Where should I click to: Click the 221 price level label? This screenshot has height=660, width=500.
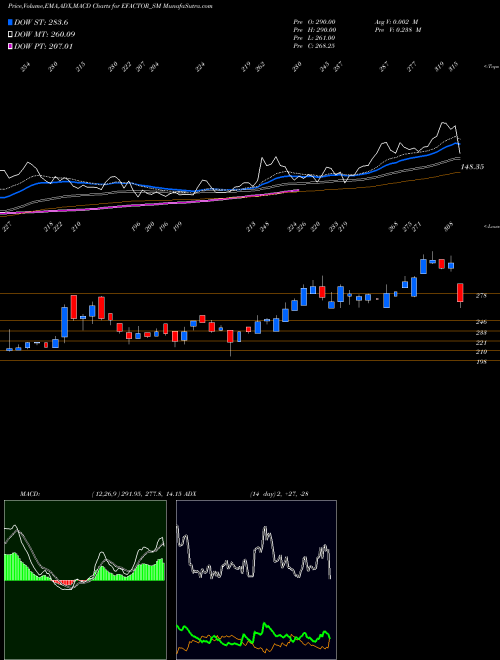(x=481, y=343)
